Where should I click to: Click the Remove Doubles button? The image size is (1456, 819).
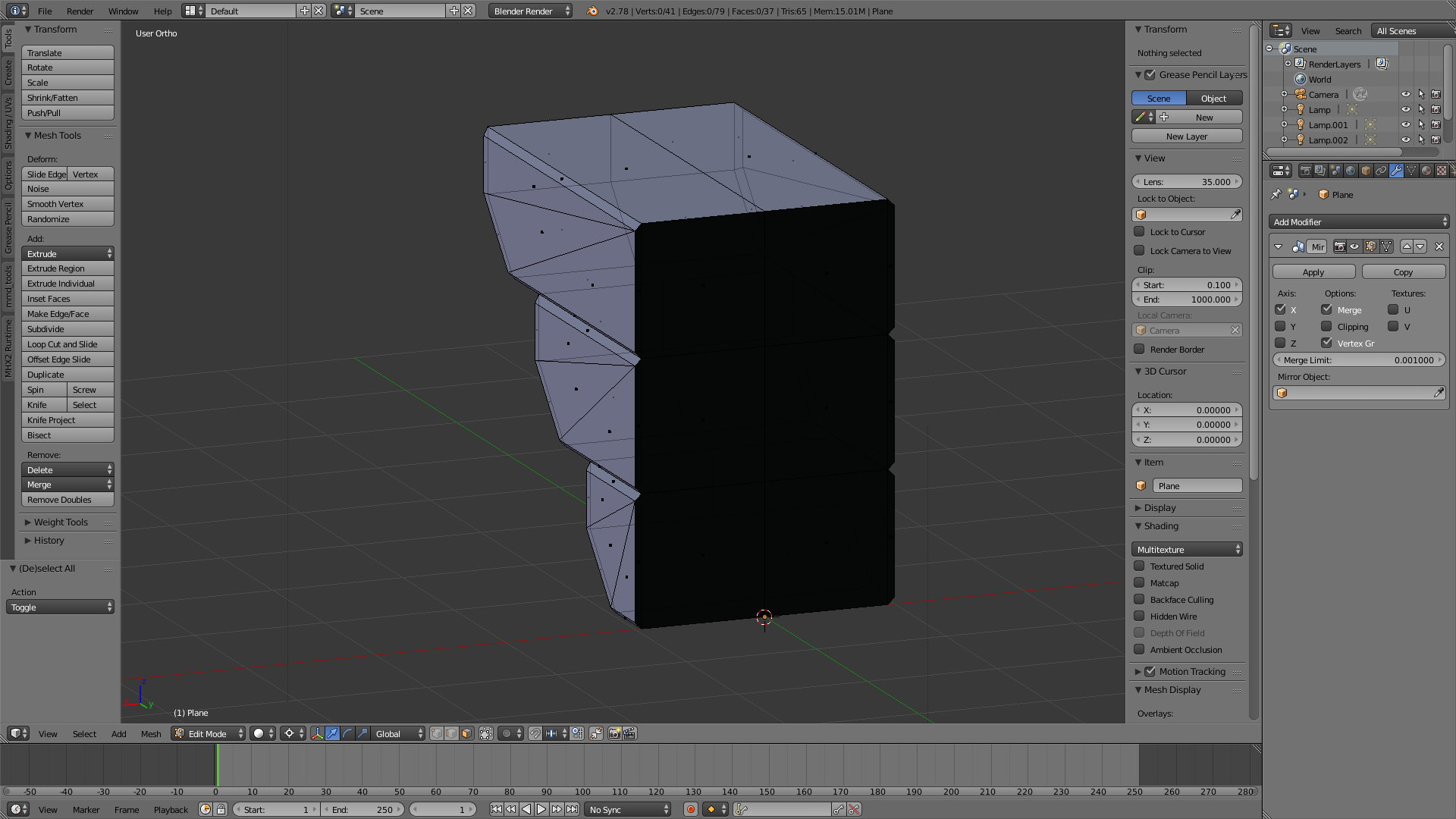pos(67,500)
